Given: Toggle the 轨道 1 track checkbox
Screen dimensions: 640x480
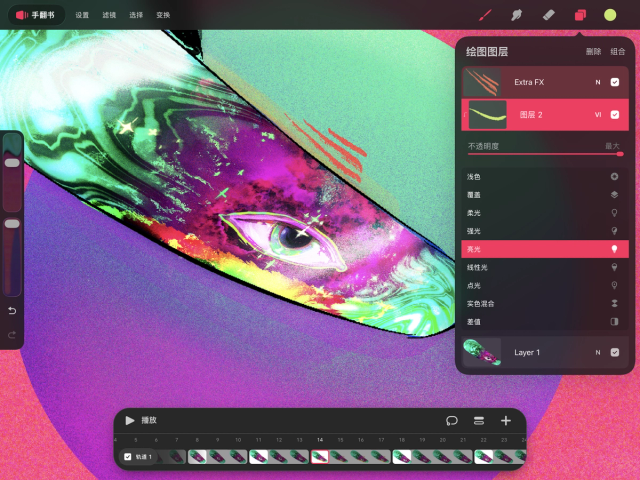Looking at the screenshot, I should coord(128,457).
